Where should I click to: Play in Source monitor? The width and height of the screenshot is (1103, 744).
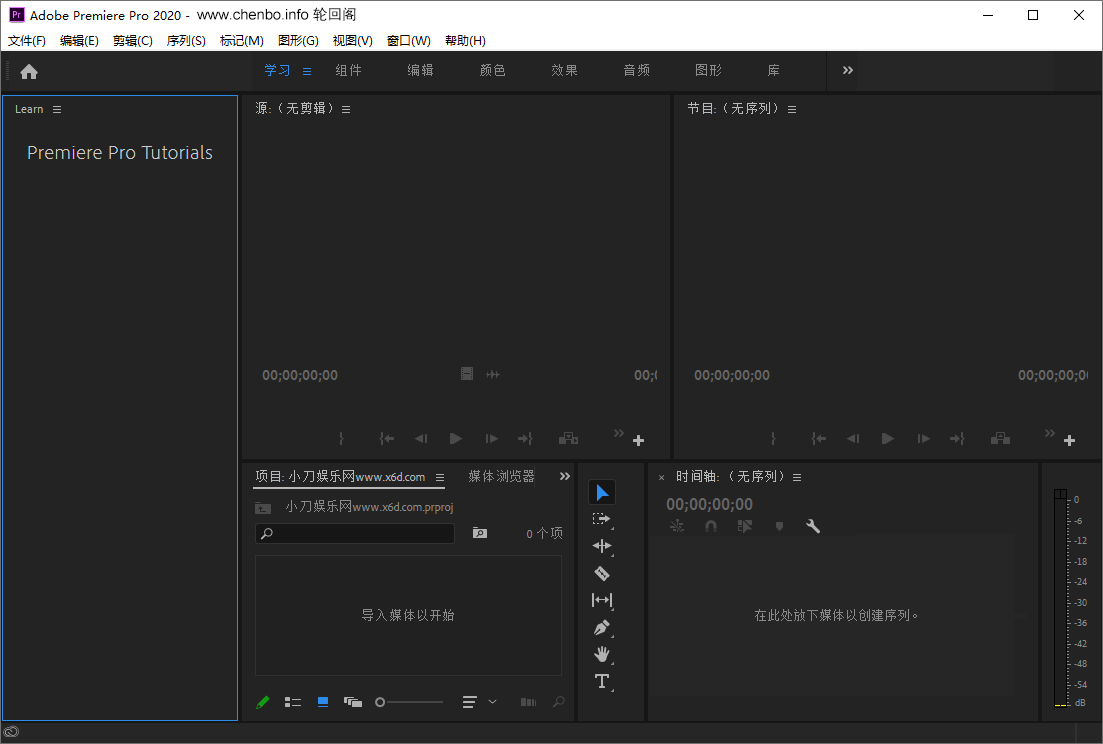pos(456,439)
